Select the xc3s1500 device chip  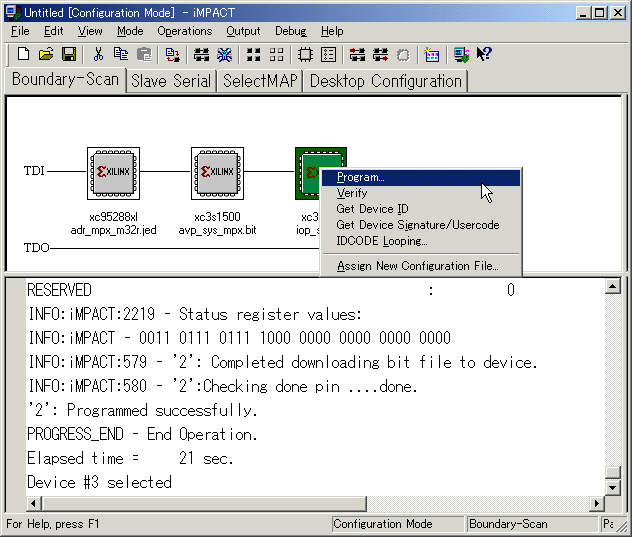218,173
